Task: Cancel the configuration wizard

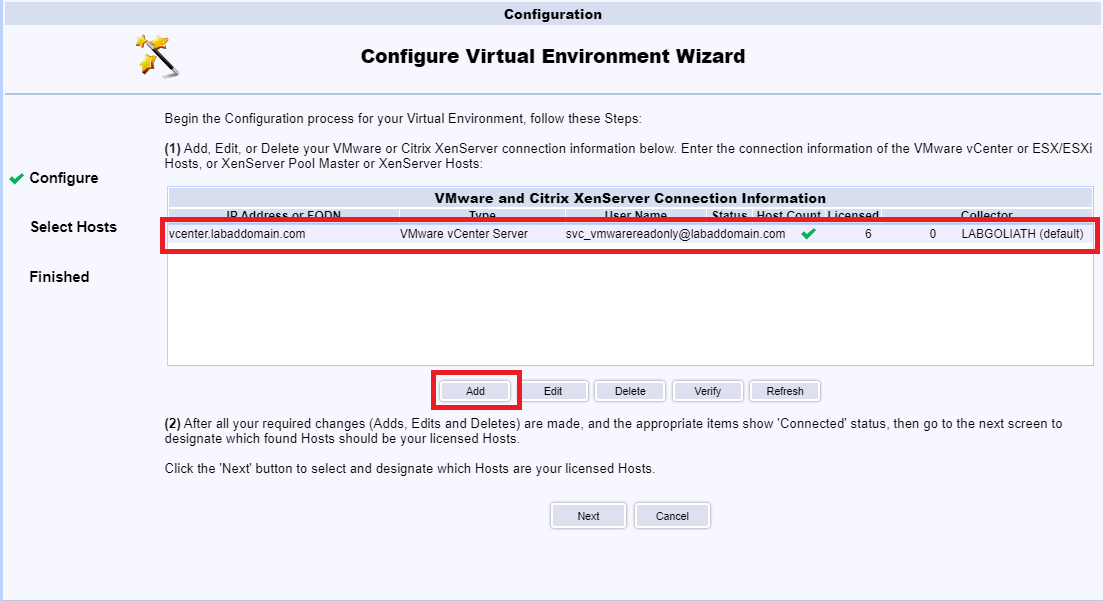Action: tap(672, 516)
